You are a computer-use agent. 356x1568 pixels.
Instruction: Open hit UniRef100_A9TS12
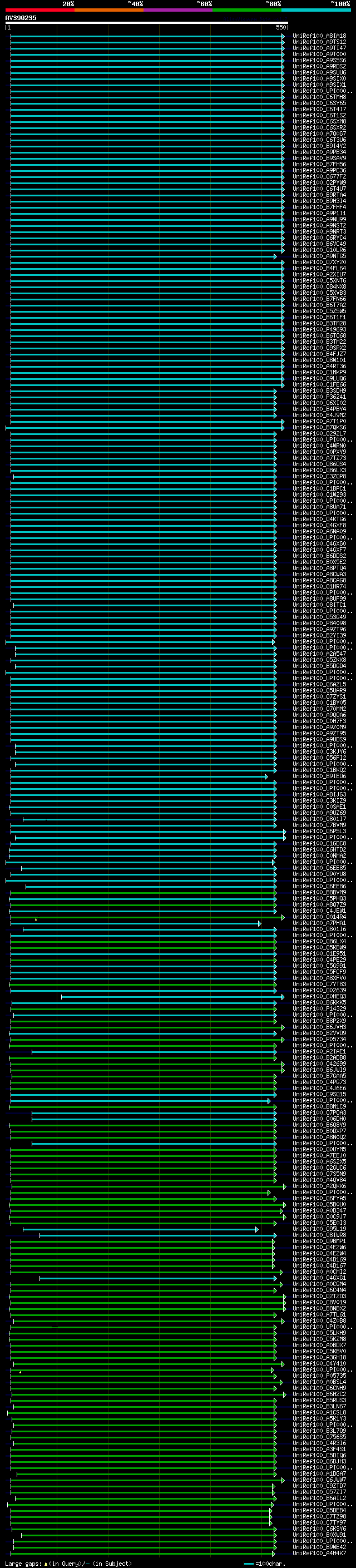click(x=319, y=42)
